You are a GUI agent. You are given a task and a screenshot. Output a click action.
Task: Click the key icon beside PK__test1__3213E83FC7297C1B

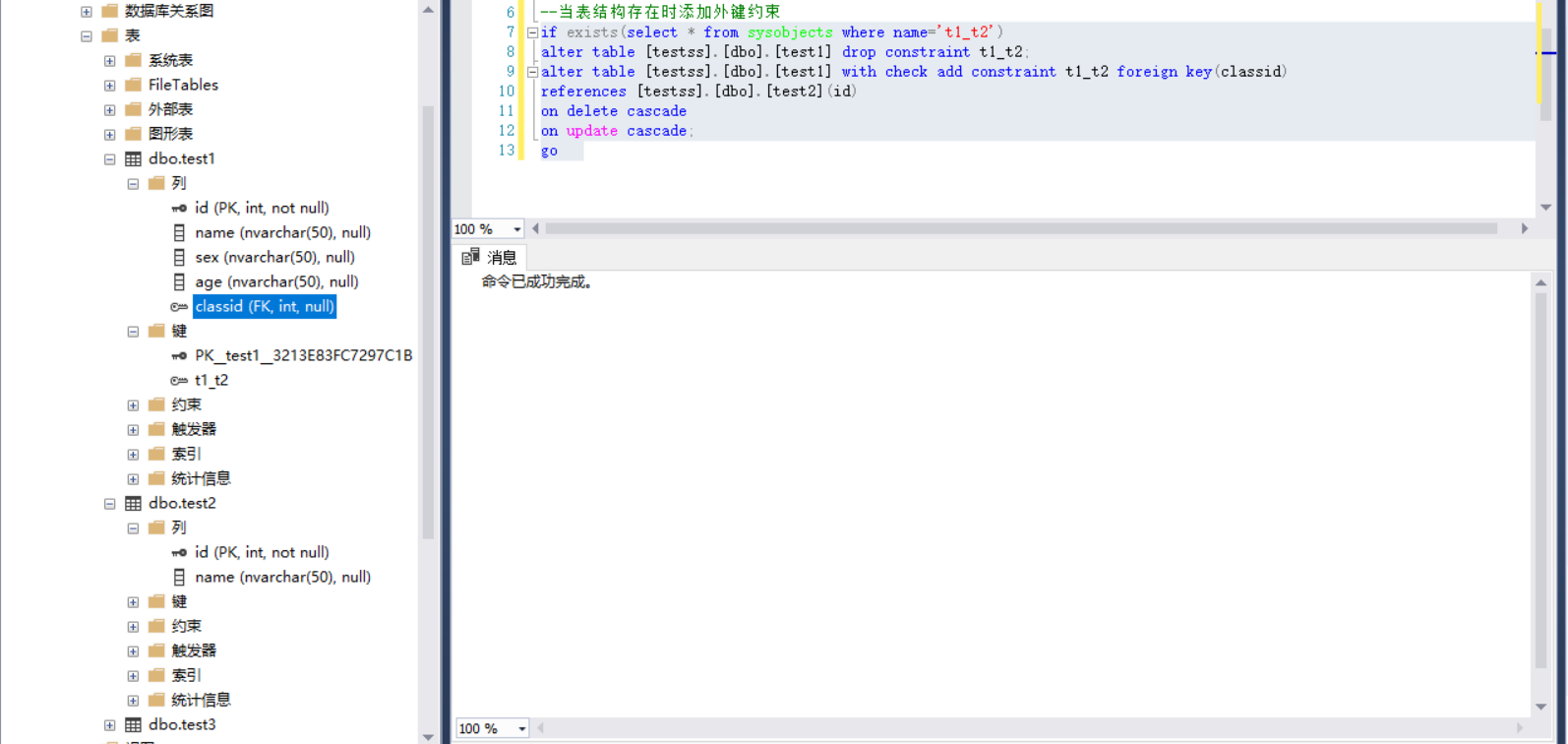(179, 355)
